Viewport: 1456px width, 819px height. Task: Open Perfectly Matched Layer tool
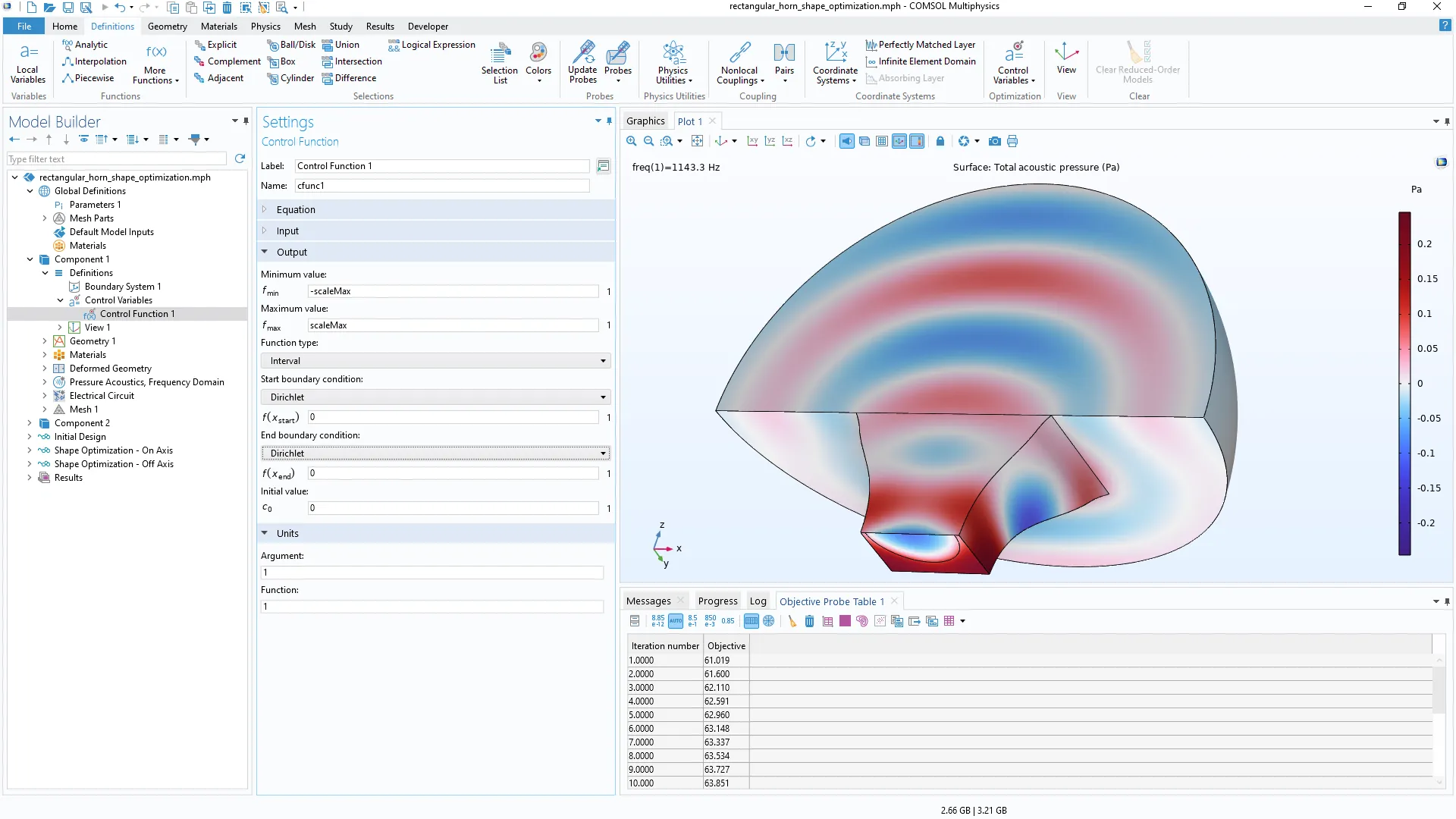pyautogui.click(x=921, y=45)
